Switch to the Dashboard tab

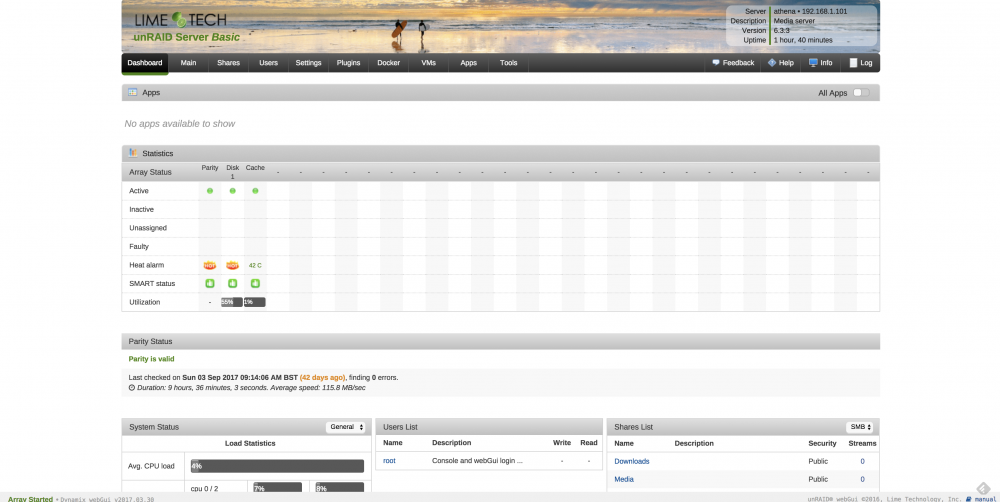145,63
